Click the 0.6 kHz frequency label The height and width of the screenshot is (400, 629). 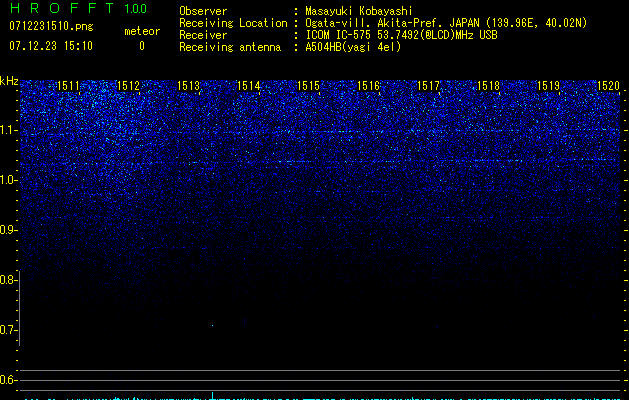[x=8, y=380]
